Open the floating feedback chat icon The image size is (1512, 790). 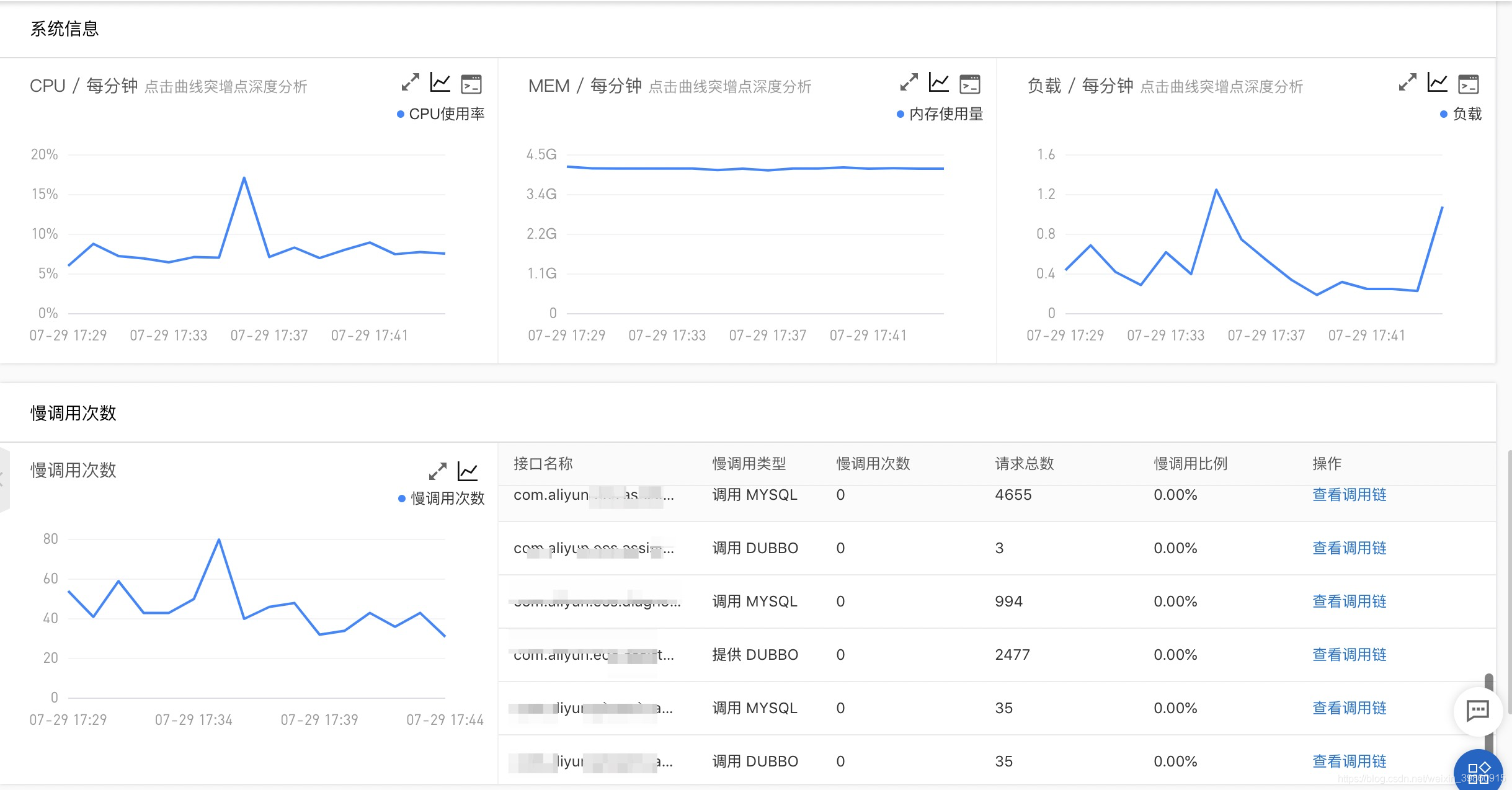1477,711
